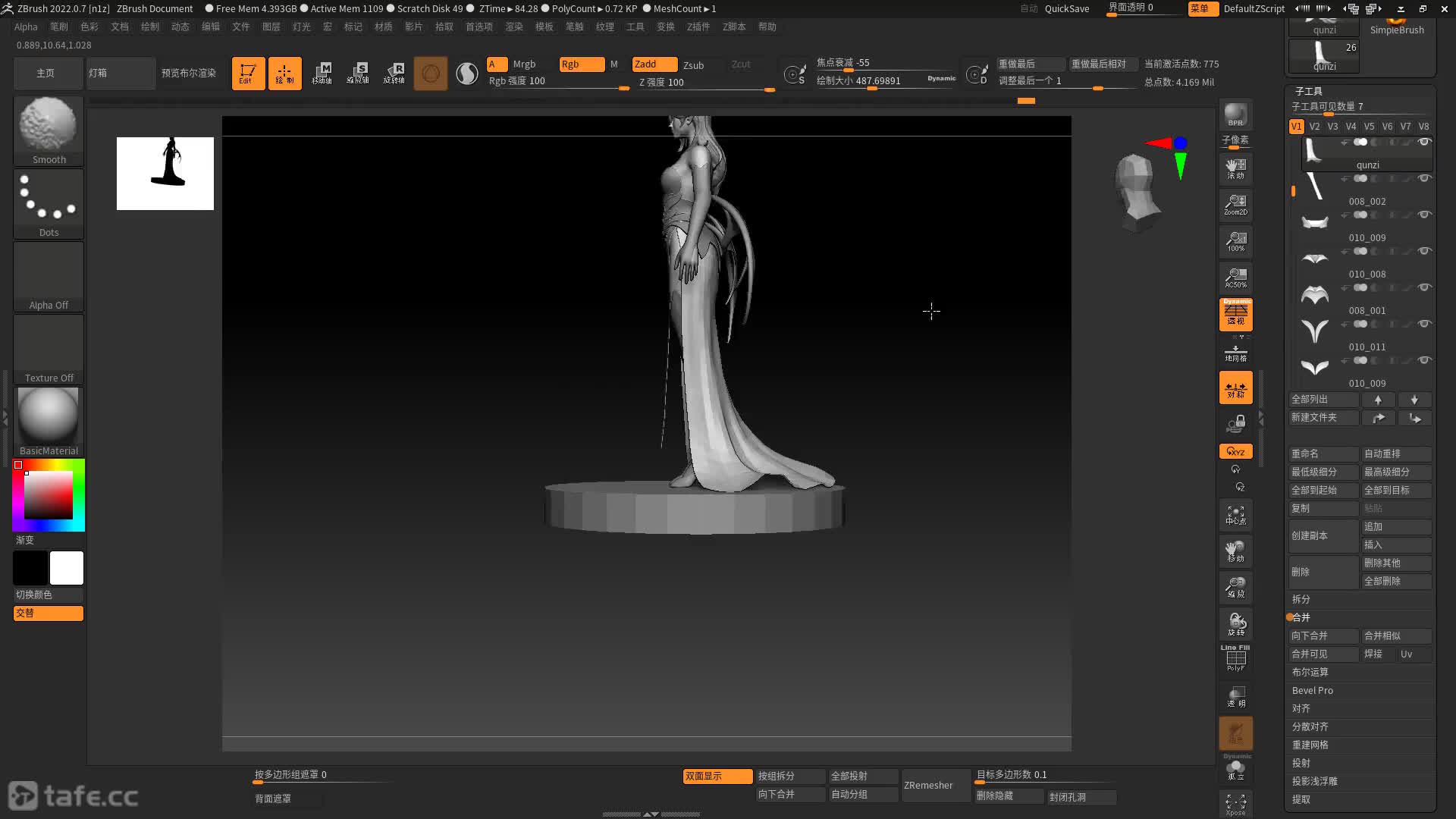Hide the 008_002 subtool via eye icon
Screen dimensions: 1456x819
pyautogui.click(x=1424, y=178)
